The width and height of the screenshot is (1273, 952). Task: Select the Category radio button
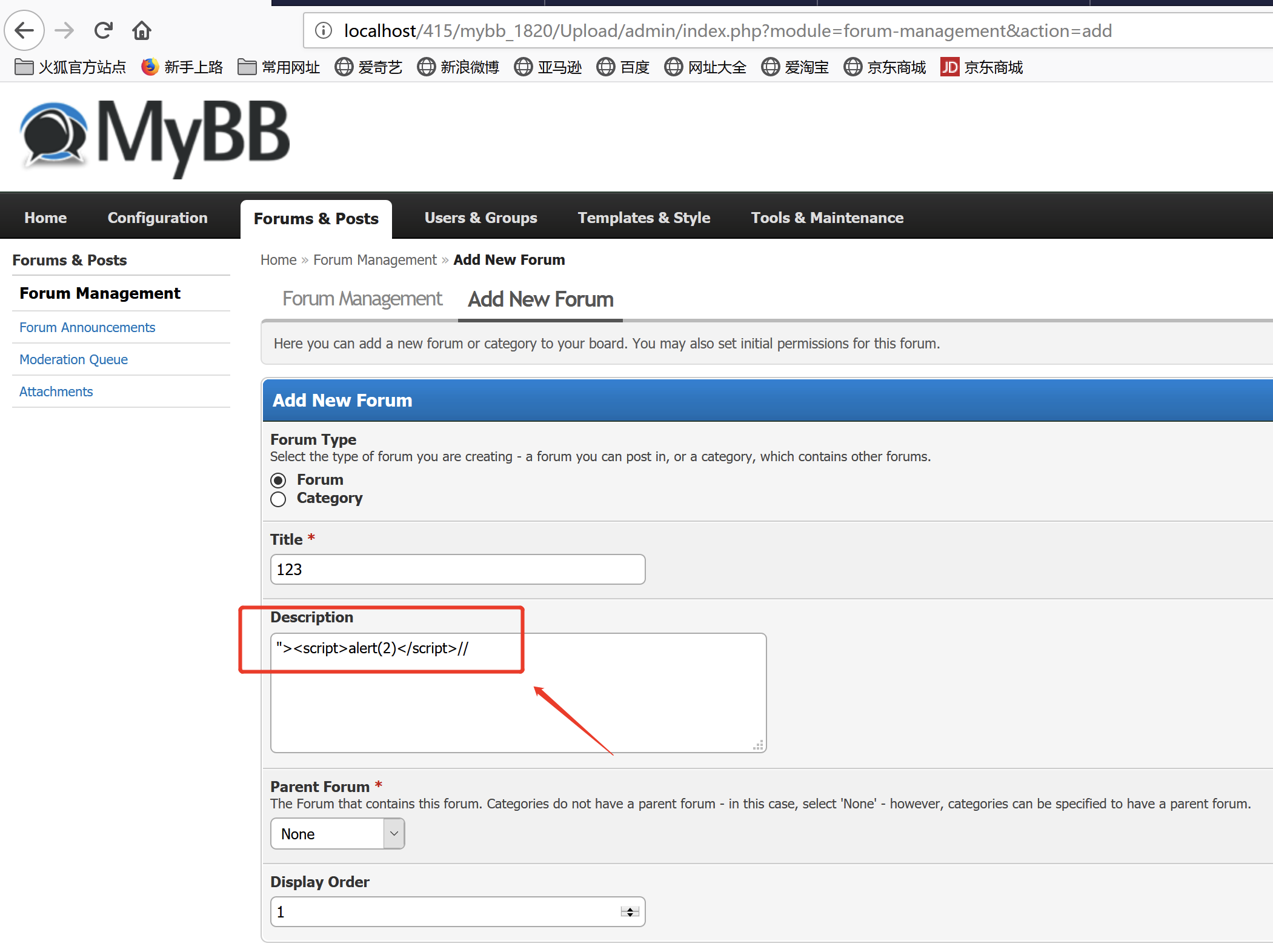[278, 499]
